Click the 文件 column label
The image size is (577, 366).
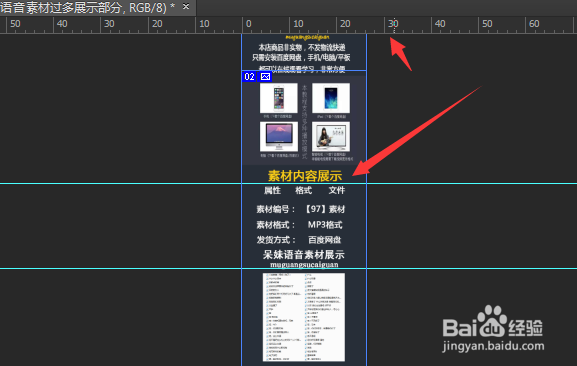pos(337,190)
